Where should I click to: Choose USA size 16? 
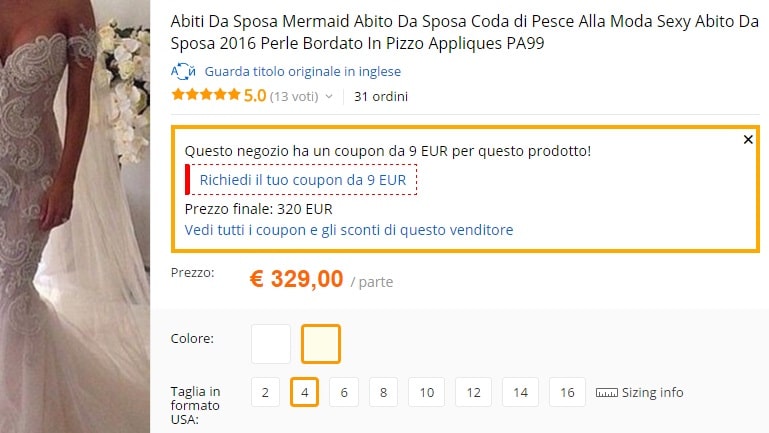pos(567,392)
